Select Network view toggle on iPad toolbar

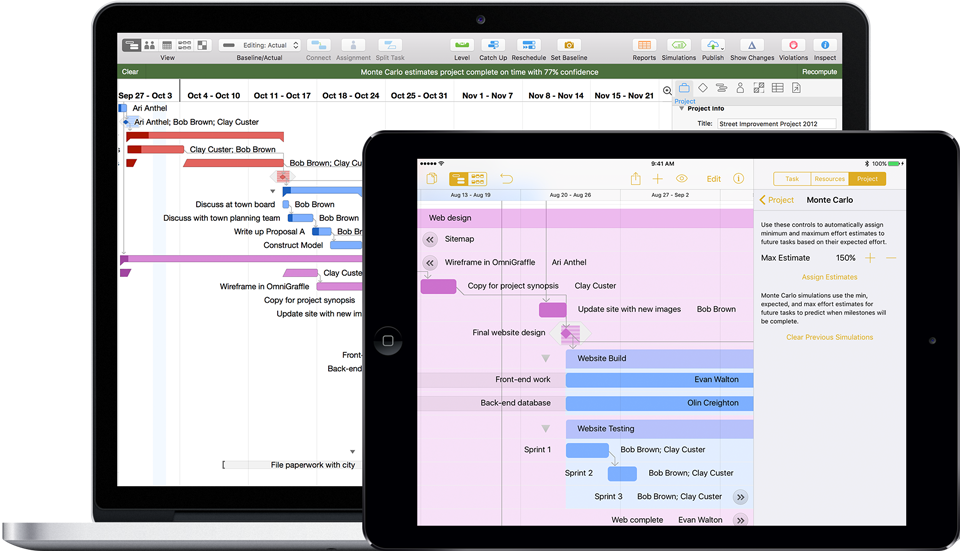[478, 179]
